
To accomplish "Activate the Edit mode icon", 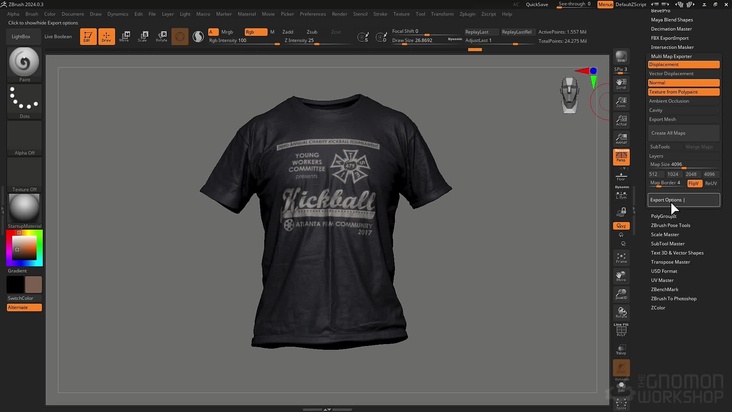I will [x=88, y=36].
